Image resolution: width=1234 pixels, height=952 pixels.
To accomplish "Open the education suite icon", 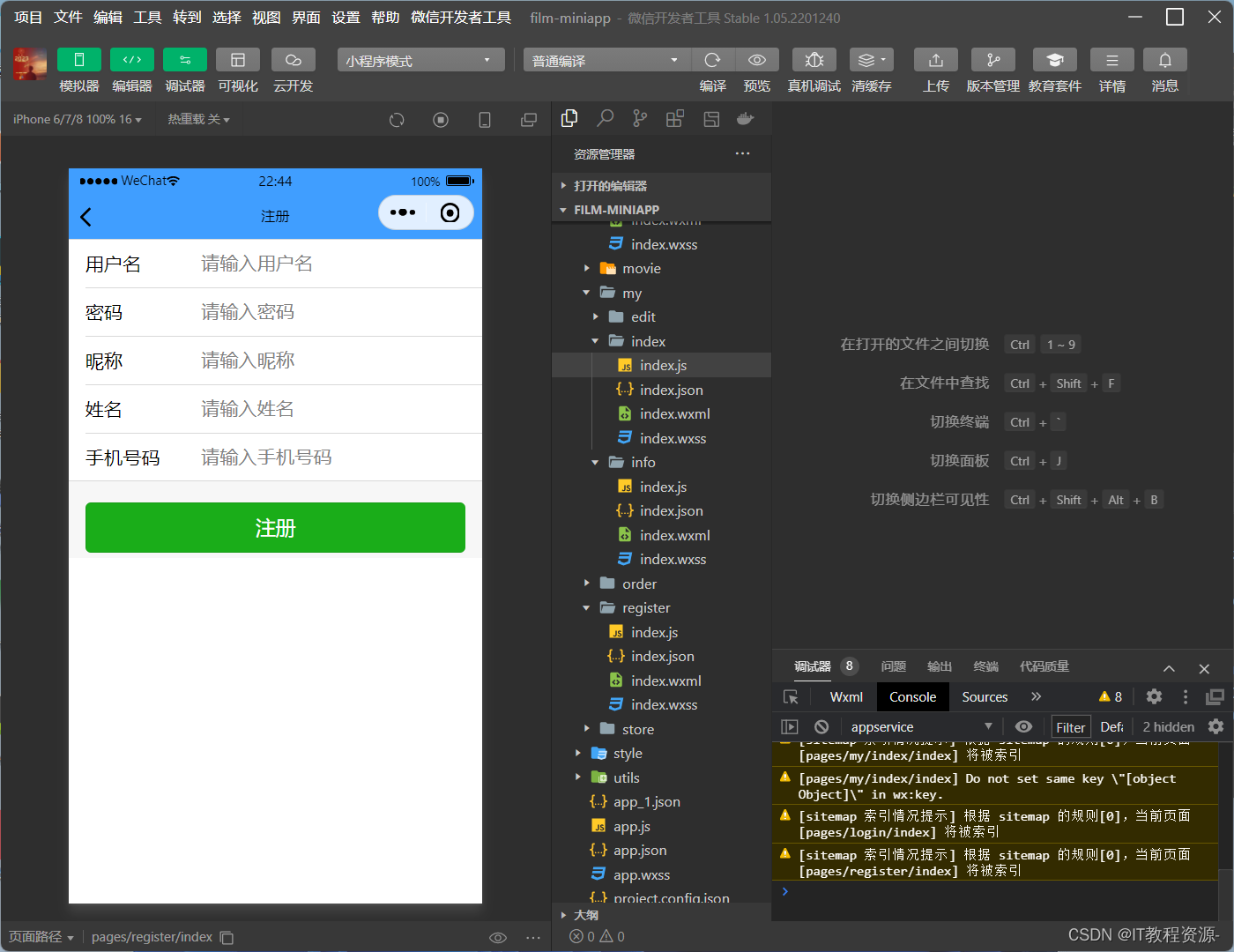I will pos(1055,59).
